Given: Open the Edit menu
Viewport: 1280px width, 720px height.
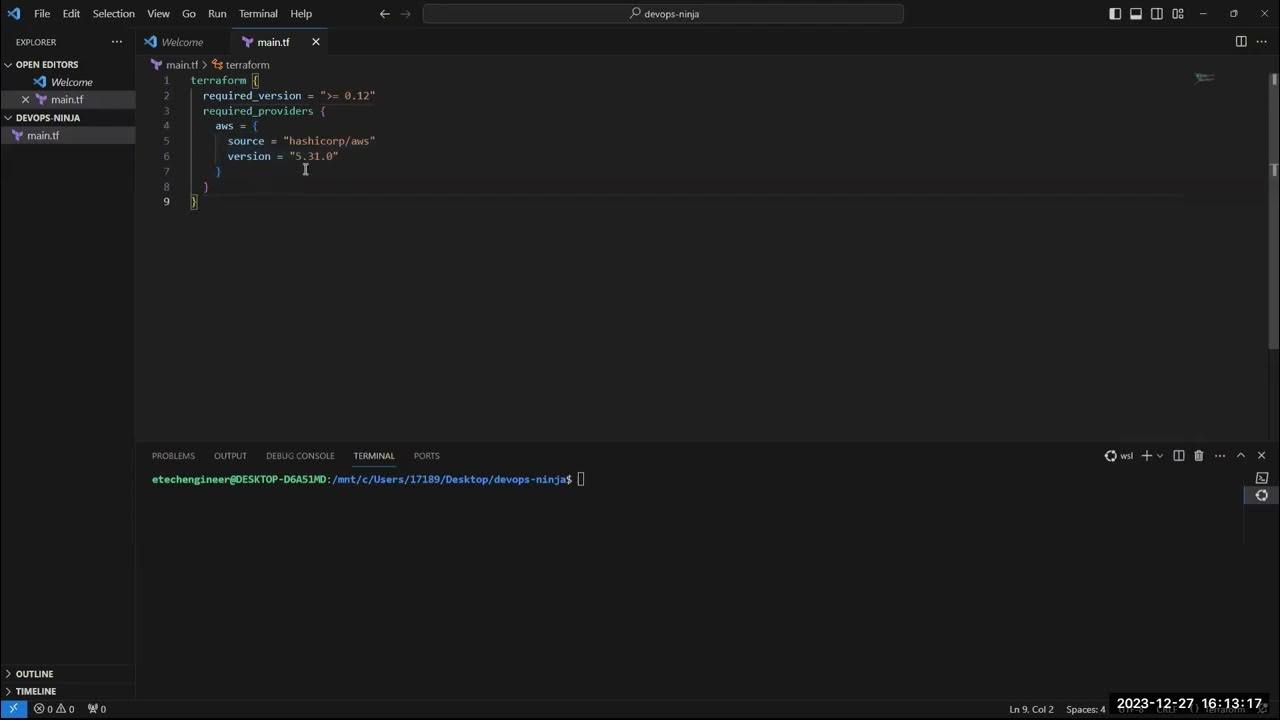Looking at the screenshot, I should click(71, 14).
